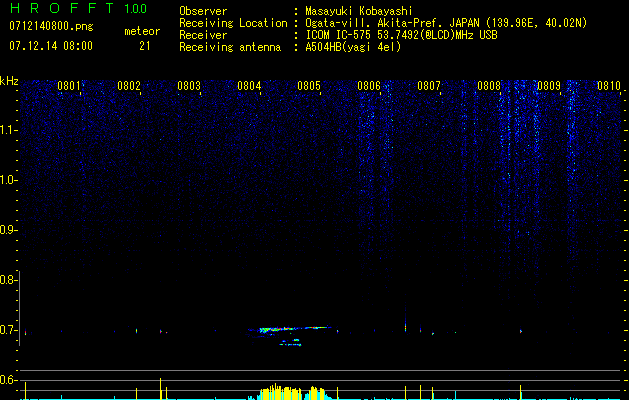Viewport: 629px width, 400px height.
Task: Click the 0.7 kHz axis label
Action: click(8, 330)
